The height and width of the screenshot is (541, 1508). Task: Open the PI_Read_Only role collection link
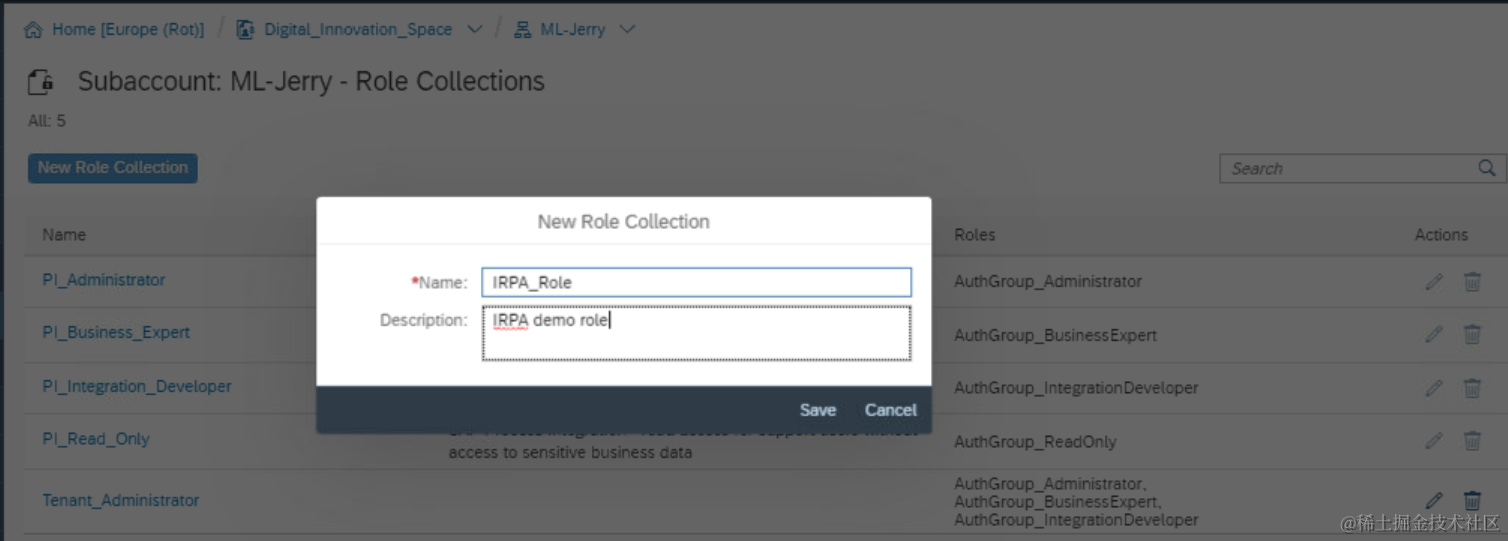[x=96, y=439]
